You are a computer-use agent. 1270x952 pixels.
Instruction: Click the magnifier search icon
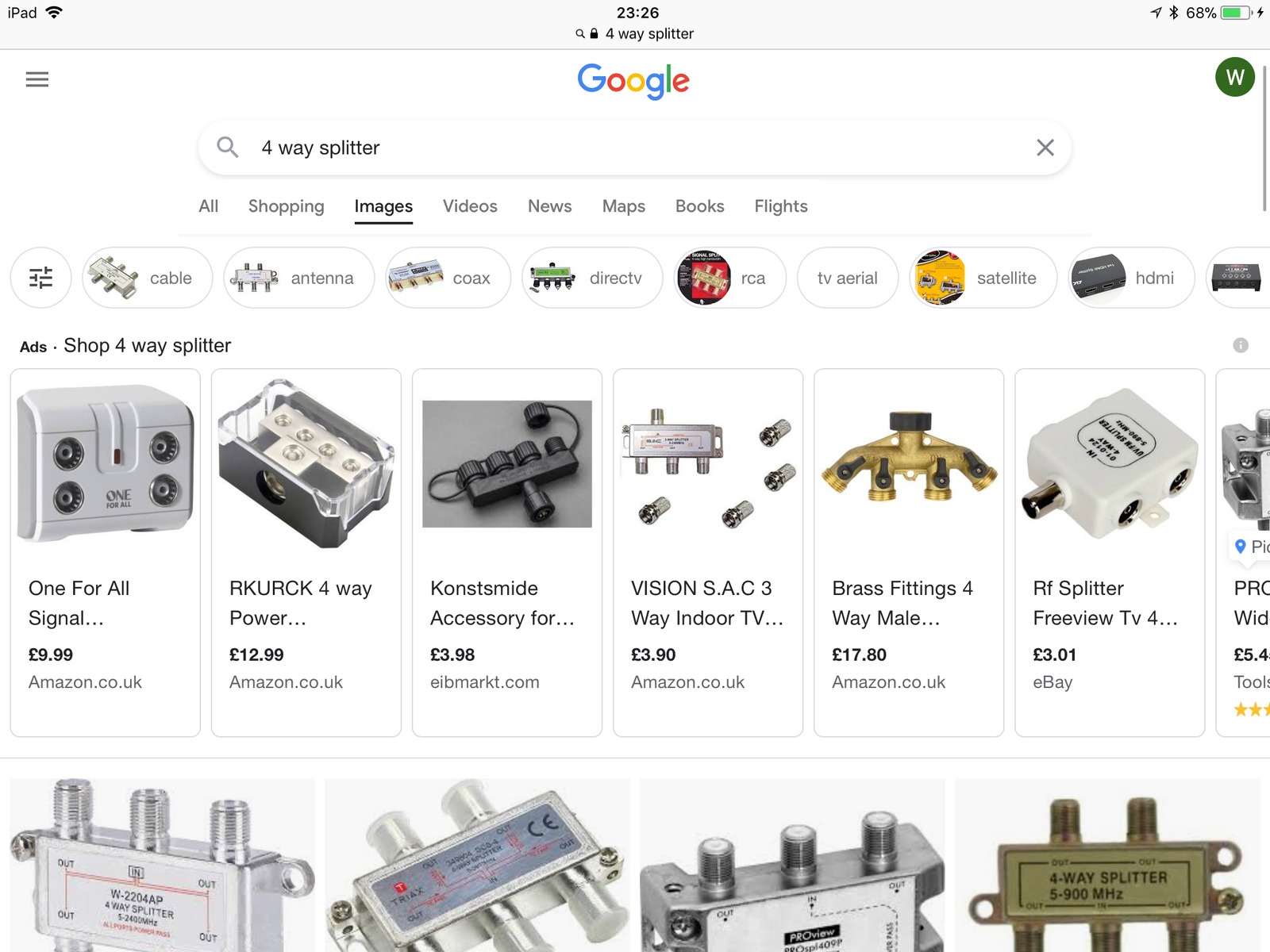(228, 148)
